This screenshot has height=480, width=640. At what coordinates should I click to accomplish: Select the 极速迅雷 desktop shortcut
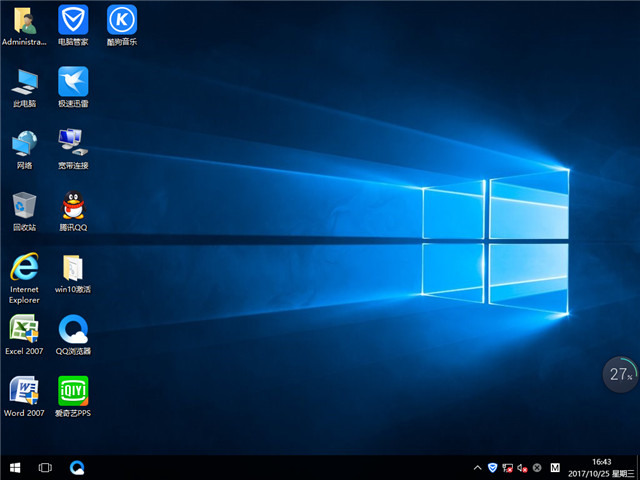tap(72, 81)
